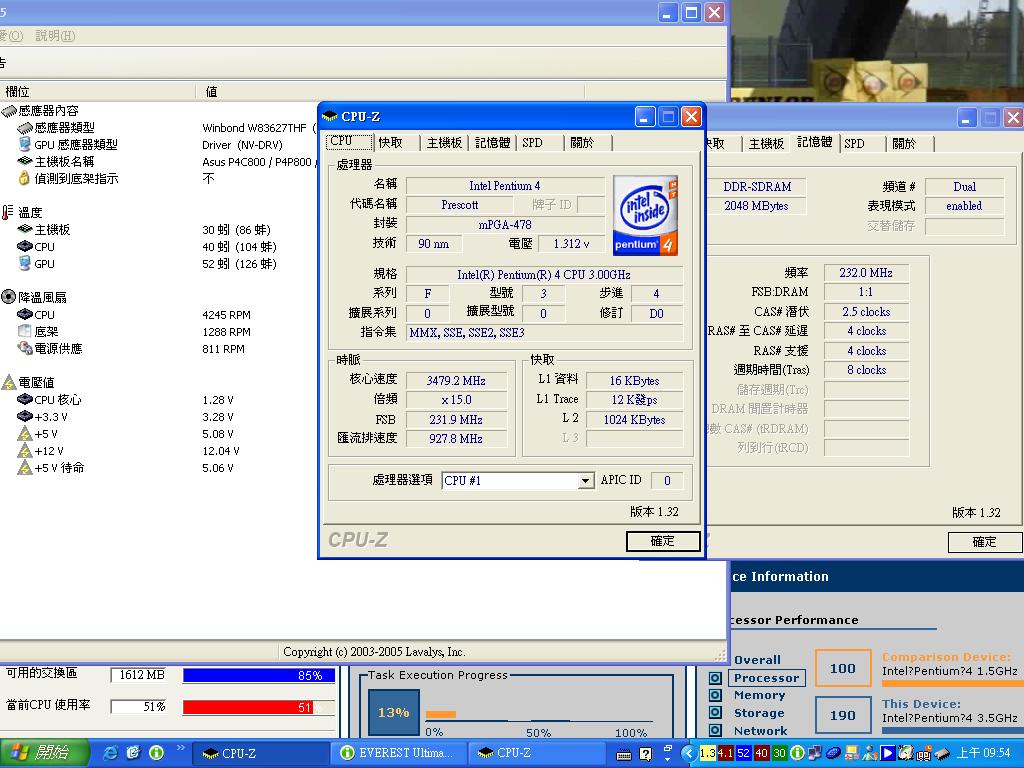Click the +3.3 V row icon
Viewport: 1024px width, 768px height.
[x=25, y=416]
